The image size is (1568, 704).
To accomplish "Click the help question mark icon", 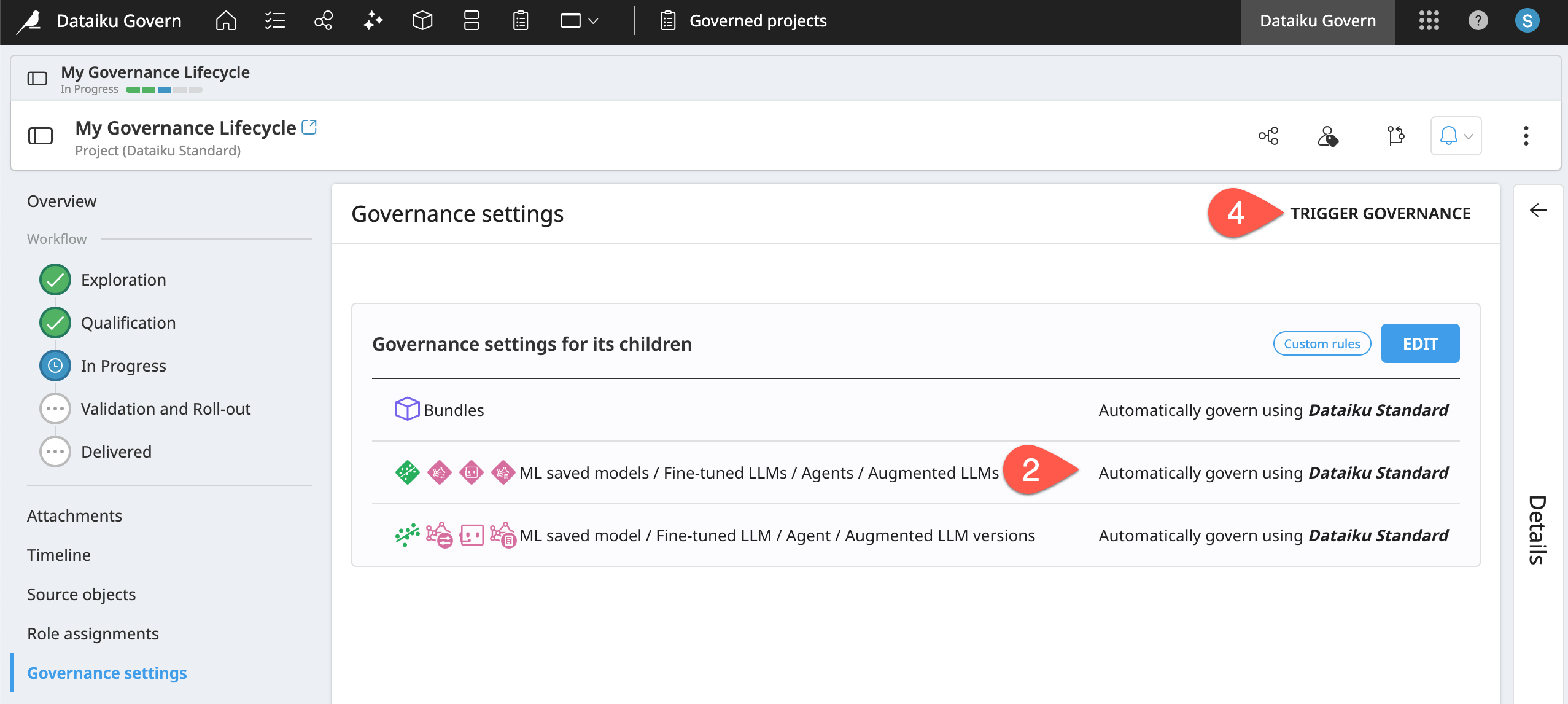I will click(x=1477, y=20).
